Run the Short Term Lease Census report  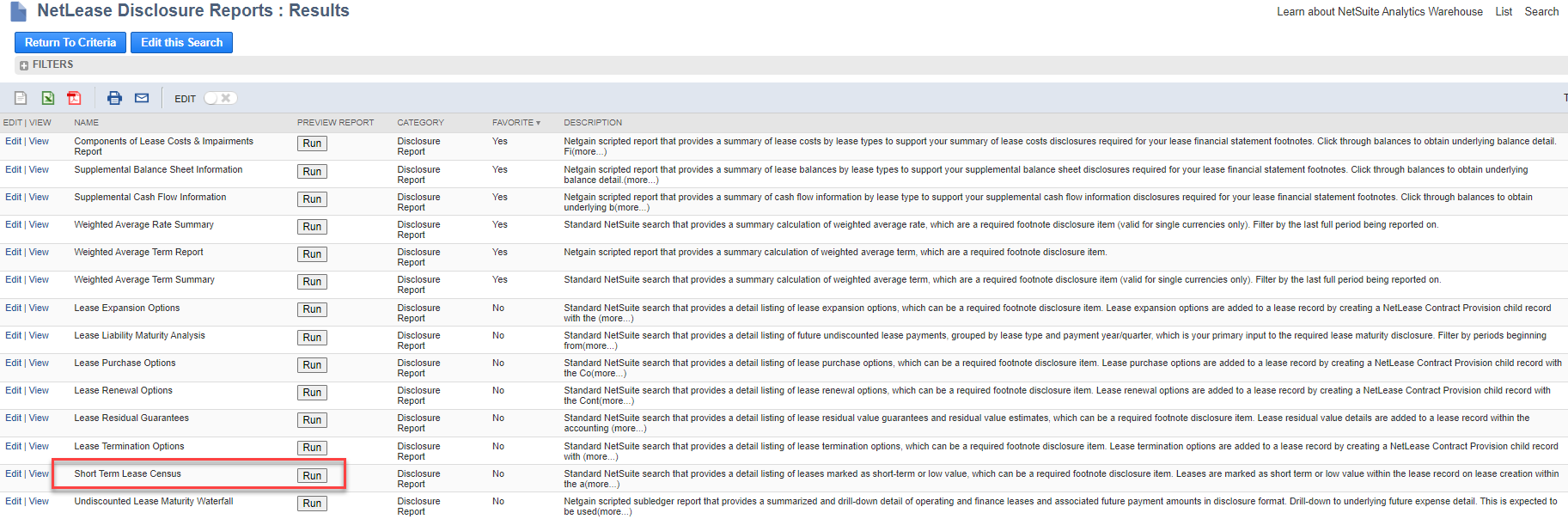(x=312, y=476)
